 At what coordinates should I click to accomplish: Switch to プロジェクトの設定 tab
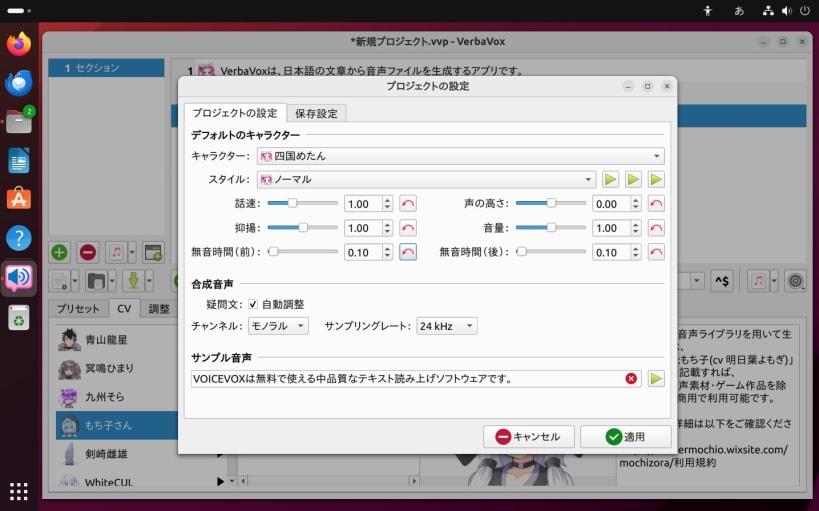(235, 113)
